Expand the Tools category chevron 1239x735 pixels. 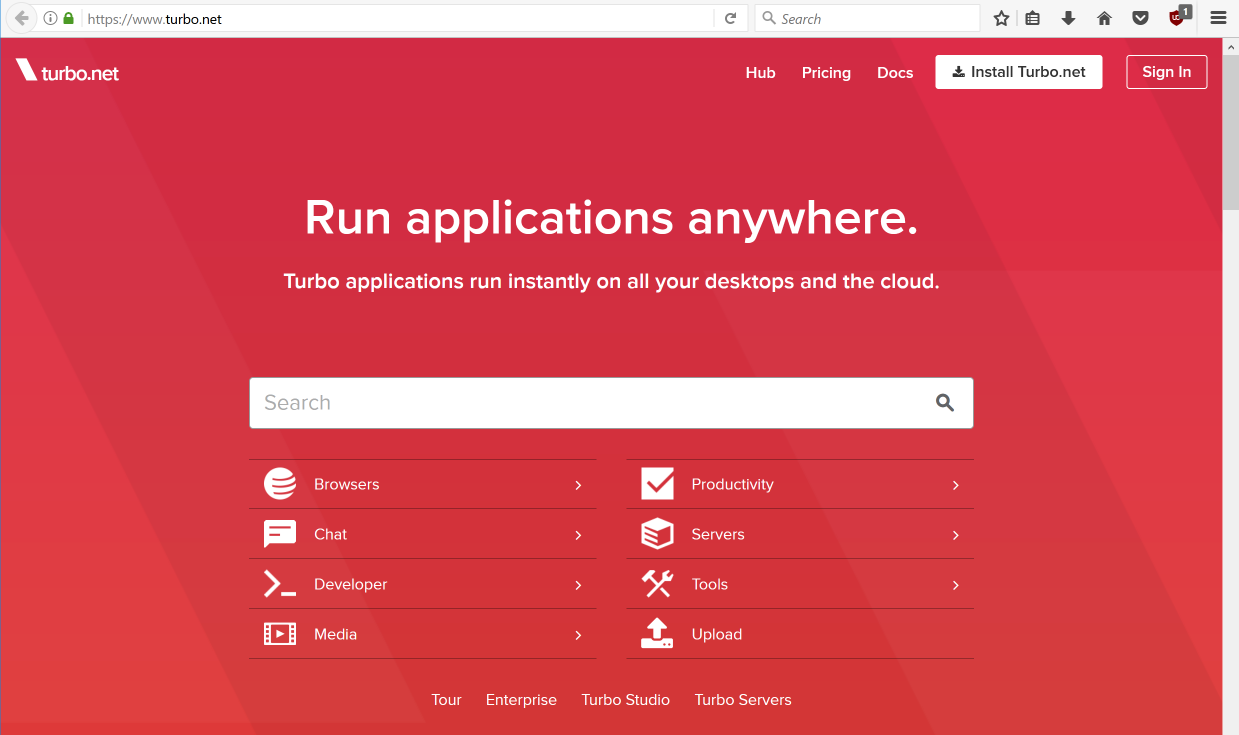(x=956, y=585)
